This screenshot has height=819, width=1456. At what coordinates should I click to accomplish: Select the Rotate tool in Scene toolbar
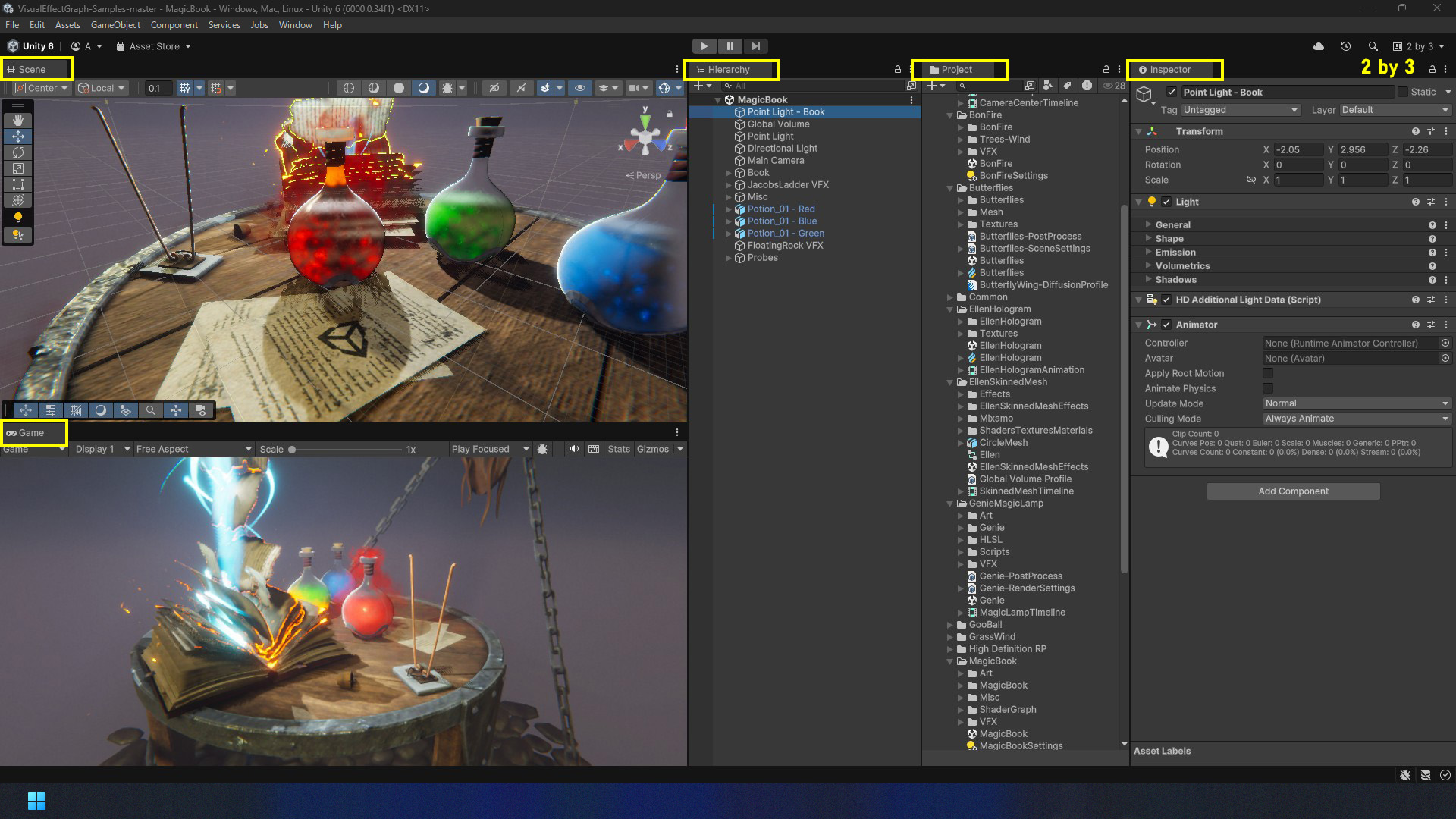click(18, 152)
